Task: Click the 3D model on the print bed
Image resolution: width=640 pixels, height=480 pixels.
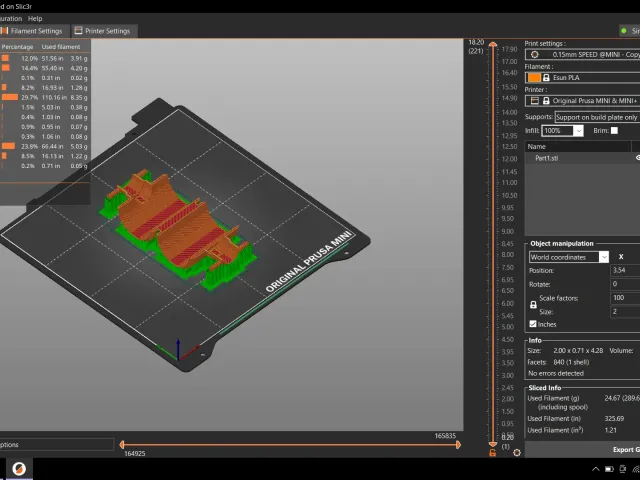Action: click(x=180, y=231)
